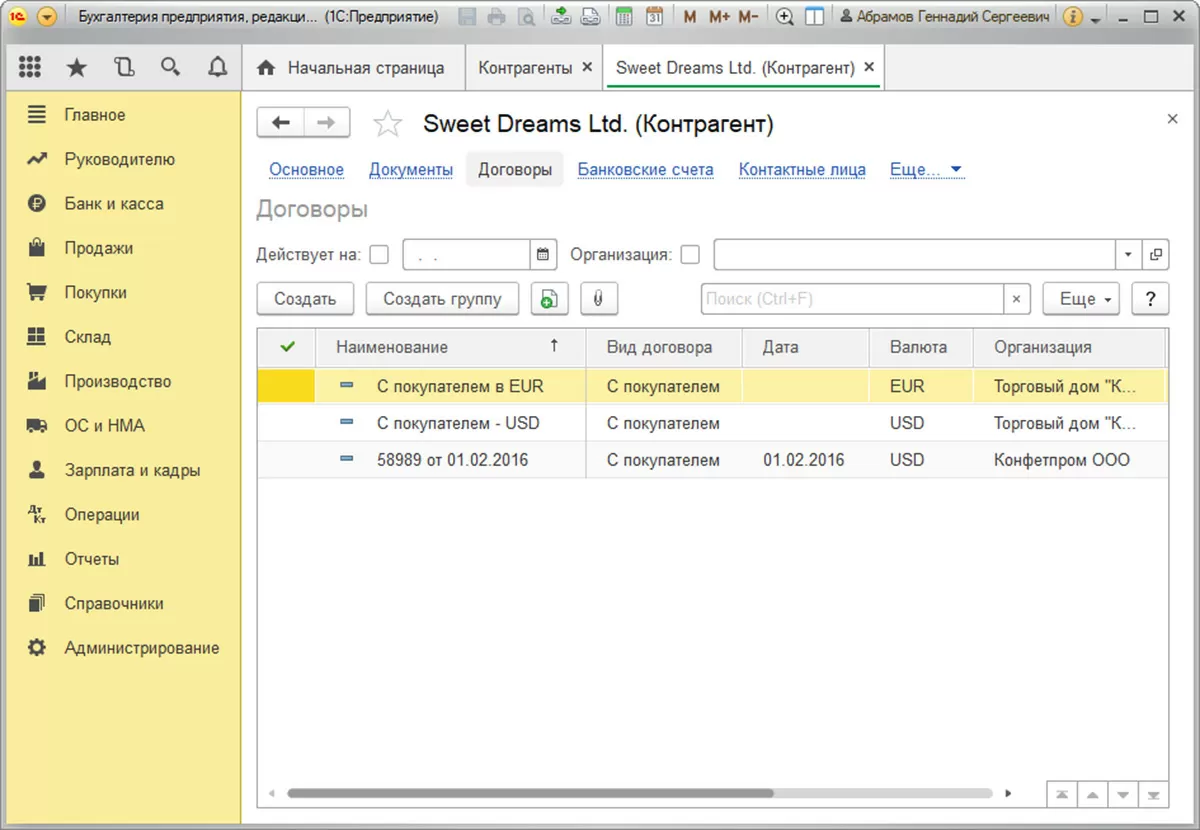
Task: Switch to the Контрагенты tab
Action: click(526, 68)
